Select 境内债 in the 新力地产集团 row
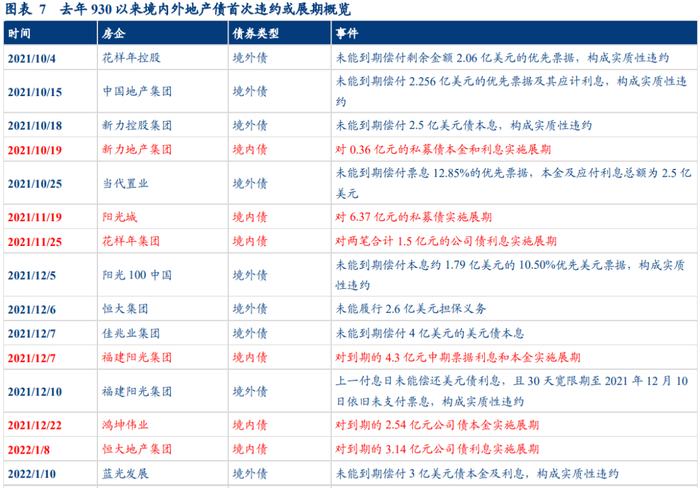Image resolution: width=700 pixels, height=488 pixels. (x=250, y=150)
